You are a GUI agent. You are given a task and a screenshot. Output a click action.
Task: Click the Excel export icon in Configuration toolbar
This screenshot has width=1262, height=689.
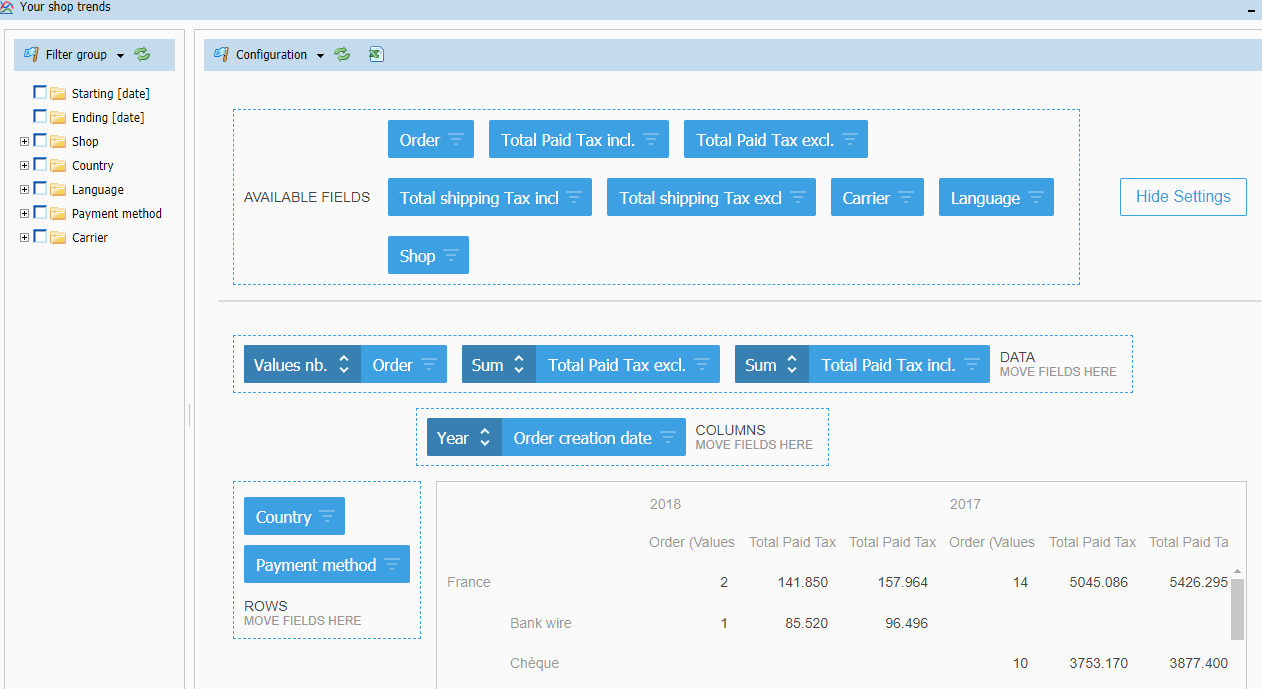coord(375,55)
